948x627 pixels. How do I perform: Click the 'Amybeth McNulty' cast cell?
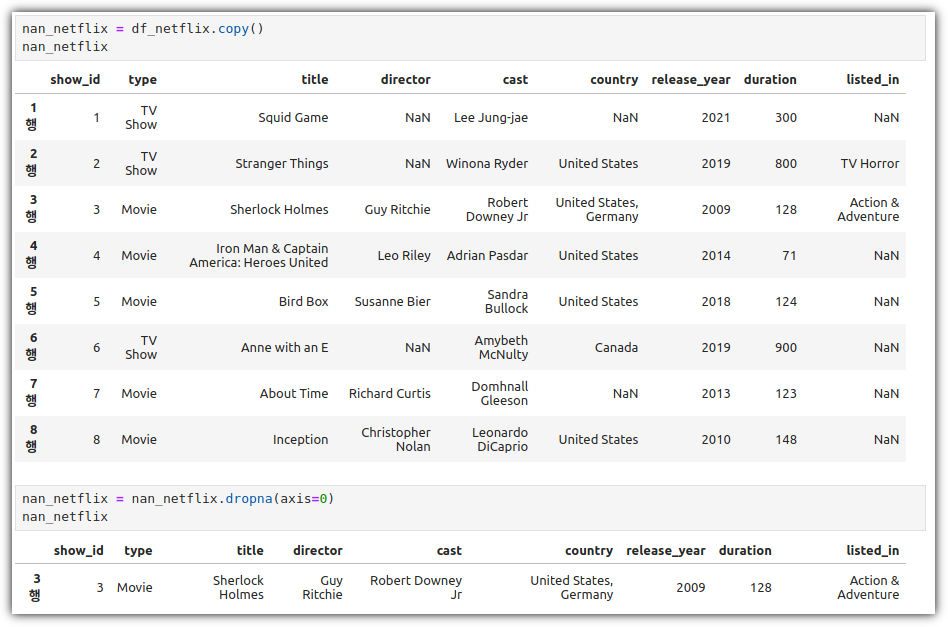tap(501, 347)
